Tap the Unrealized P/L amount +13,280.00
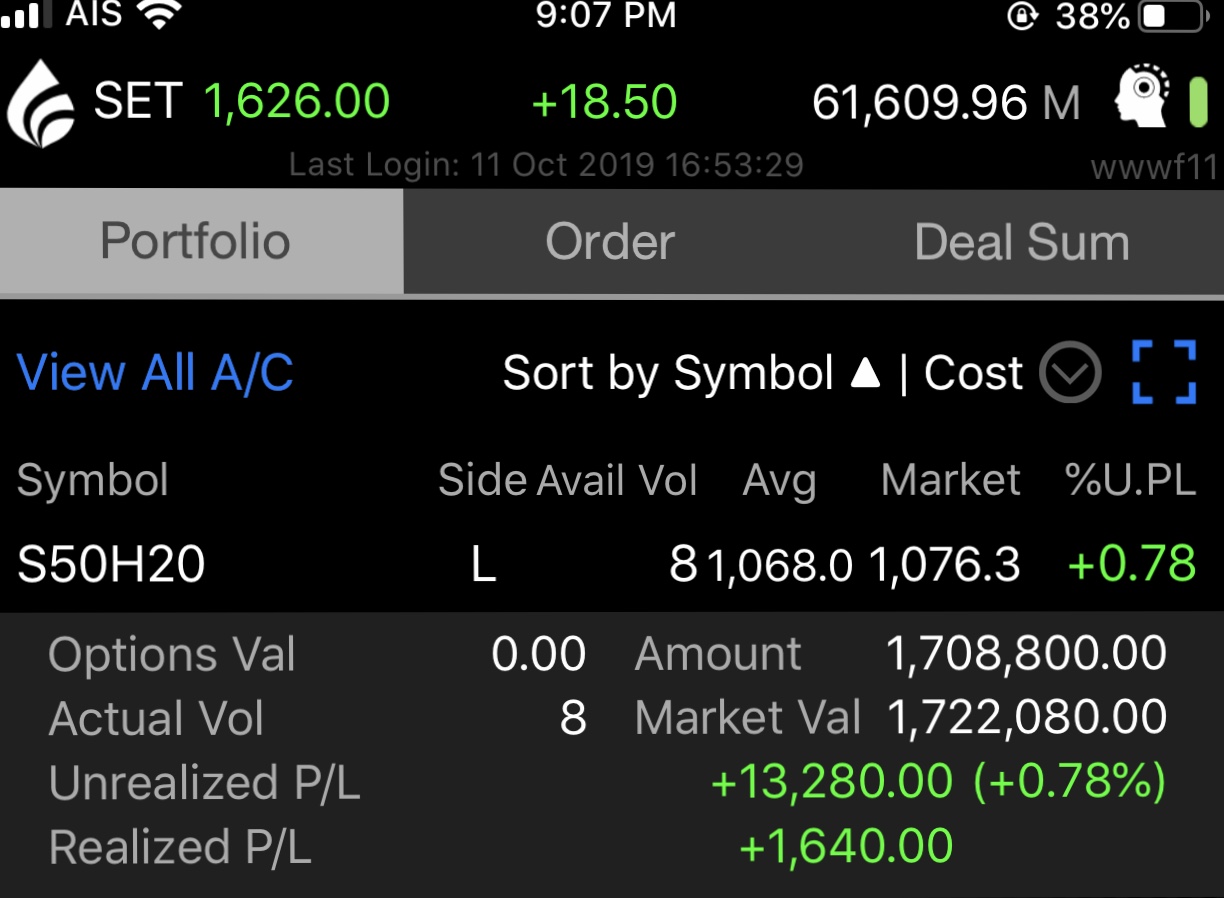 click(831, 782)
